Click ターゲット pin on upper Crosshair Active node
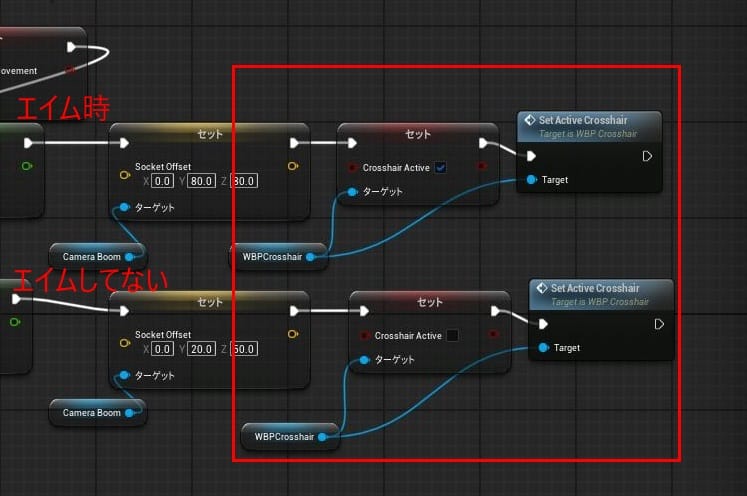Screen dimensions: 747x496 point(353,192)
